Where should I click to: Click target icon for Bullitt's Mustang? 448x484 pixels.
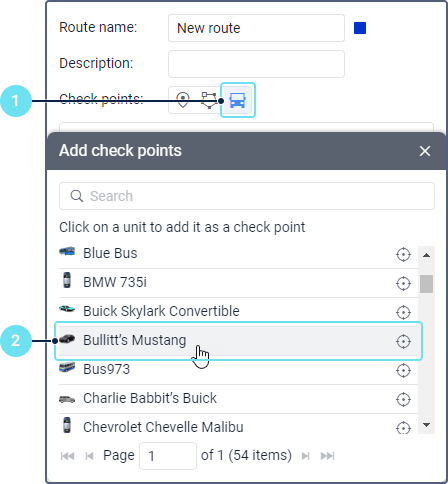(403, 342)
